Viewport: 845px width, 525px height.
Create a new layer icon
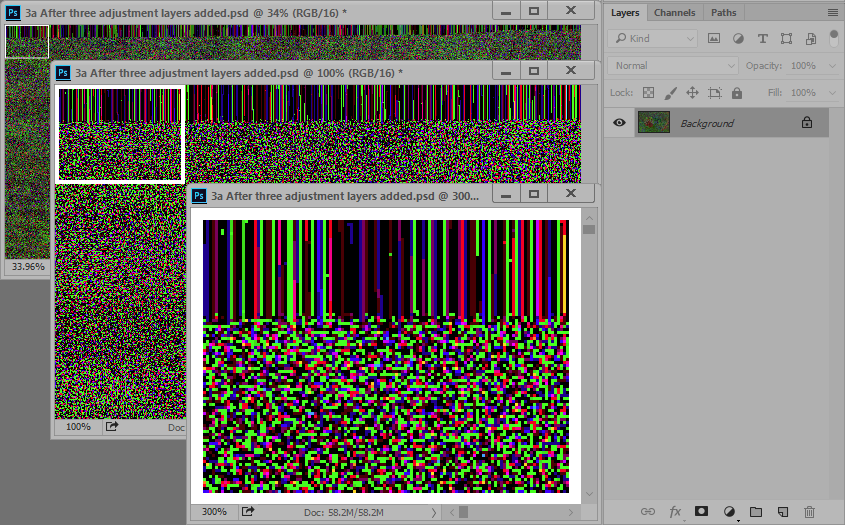point(782,512)
